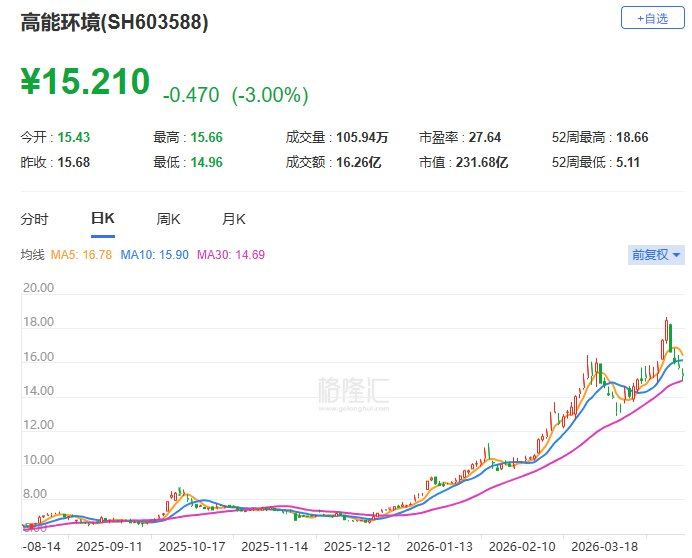The width and height of the screenshot is (692, 558).
Task: Click the 2025-09-11 date axis label
Action: (x=109, y=547)
